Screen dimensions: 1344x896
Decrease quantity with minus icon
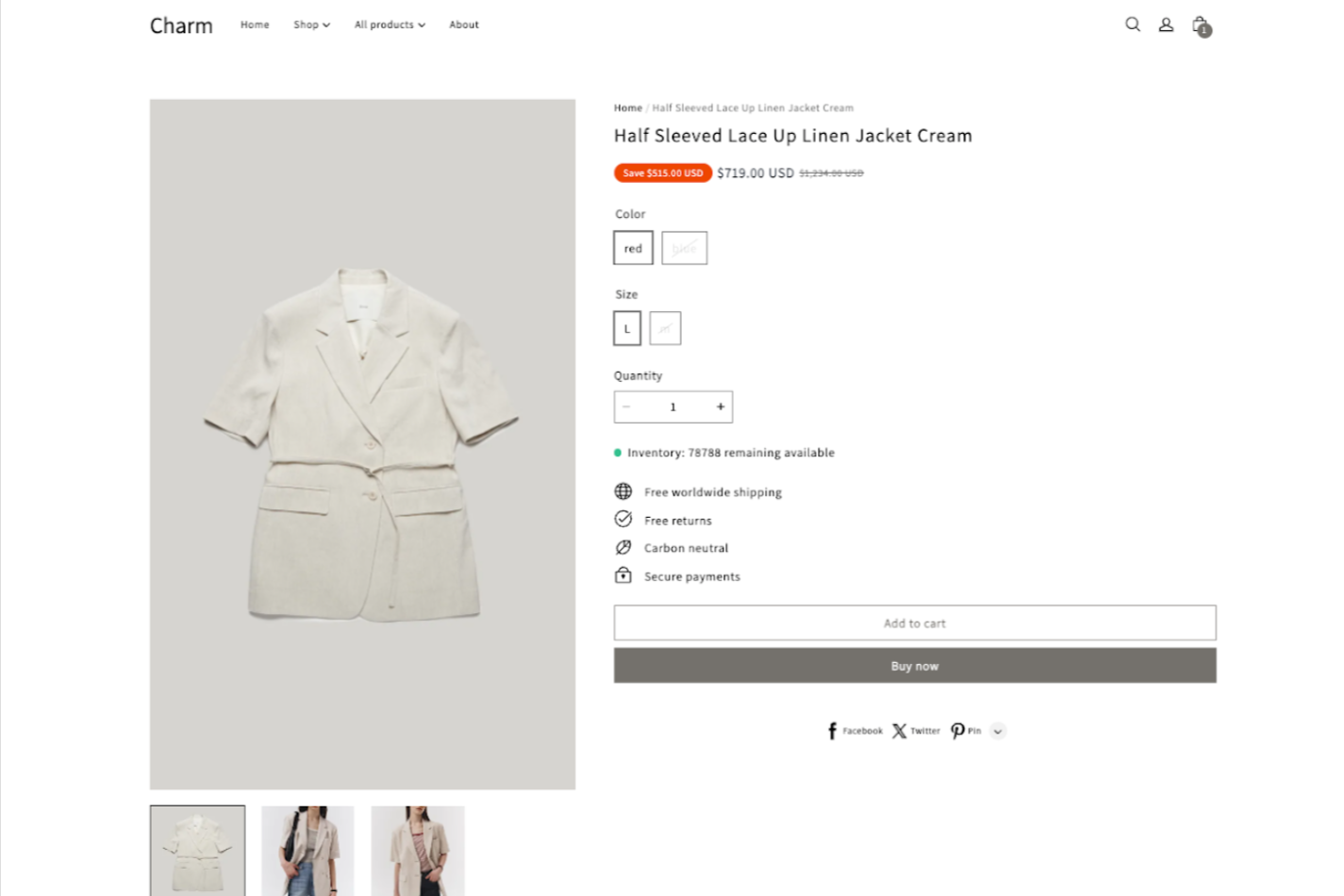(626, 407)
